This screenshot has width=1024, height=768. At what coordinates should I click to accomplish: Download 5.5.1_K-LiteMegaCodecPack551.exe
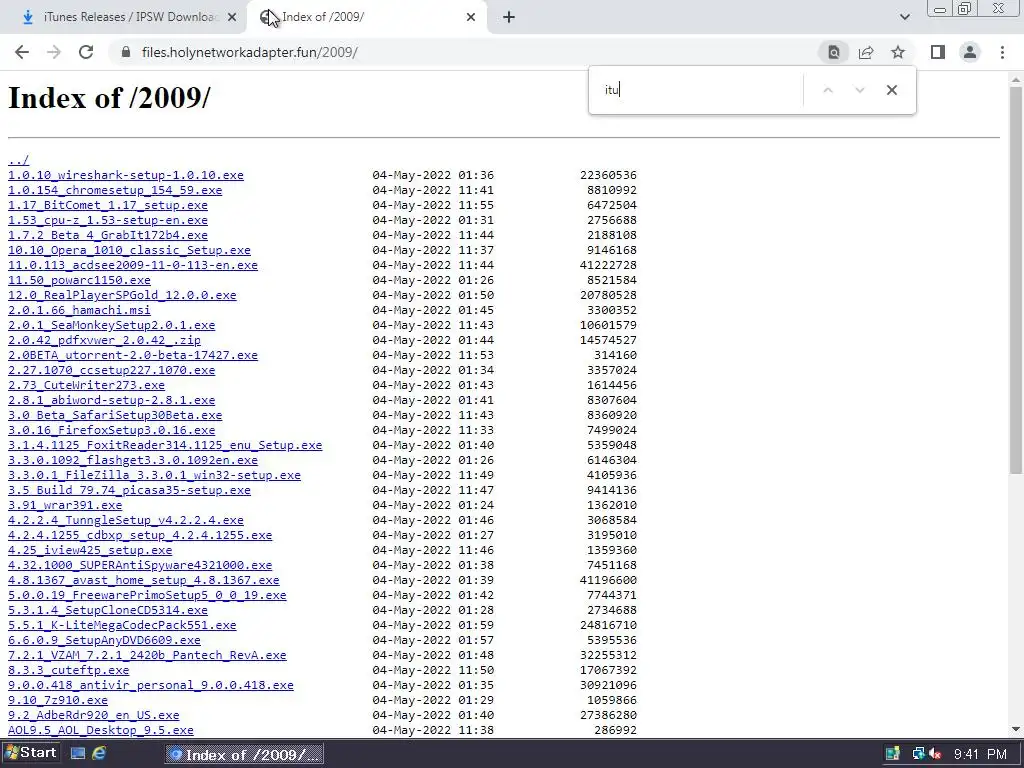pos(122,626)
